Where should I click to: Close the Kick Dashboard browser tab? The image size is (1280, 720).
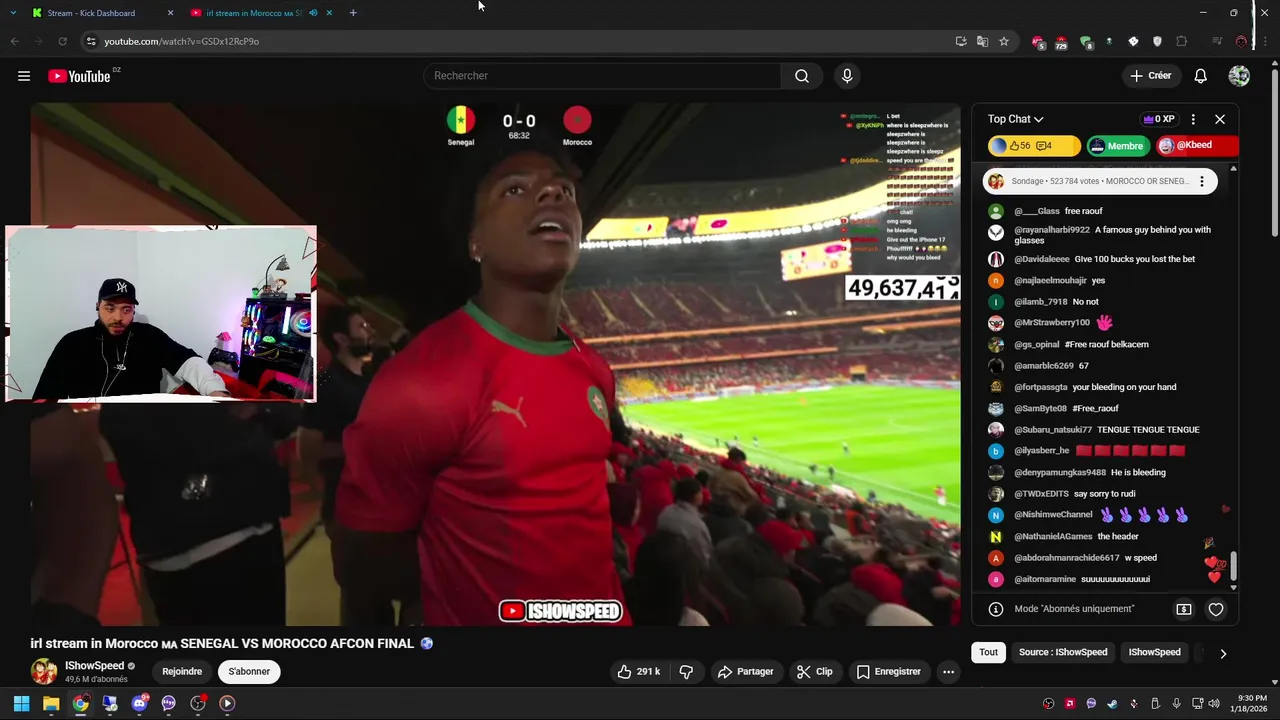pos(170,13)
